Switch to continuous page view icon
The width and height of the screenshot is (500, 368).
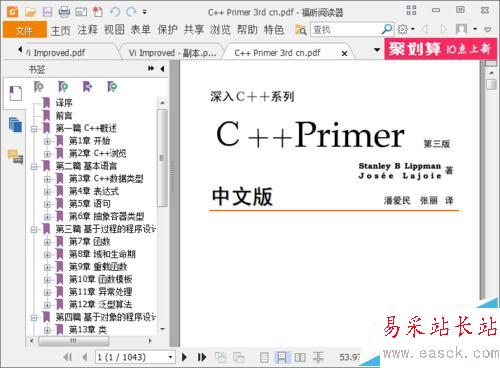click(282, 357)
